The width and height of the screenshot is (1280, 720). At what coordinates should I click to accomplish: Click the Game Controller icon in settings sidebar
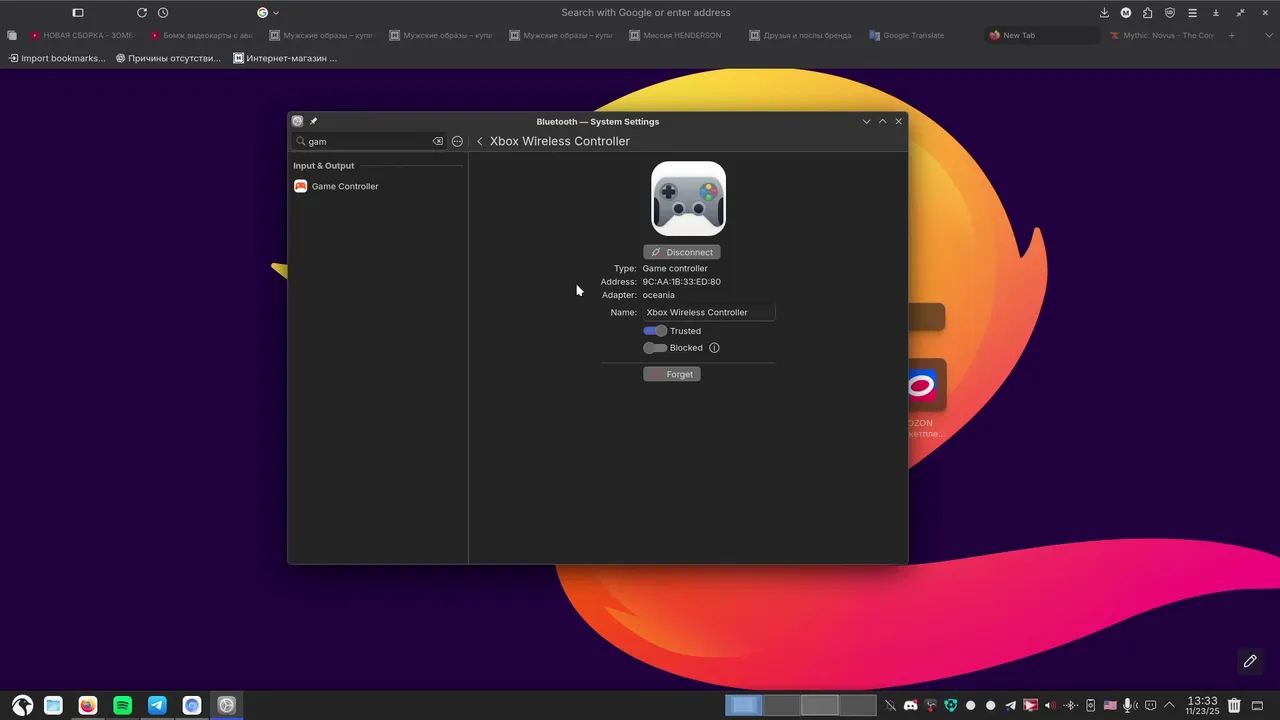tap(300, 186)
